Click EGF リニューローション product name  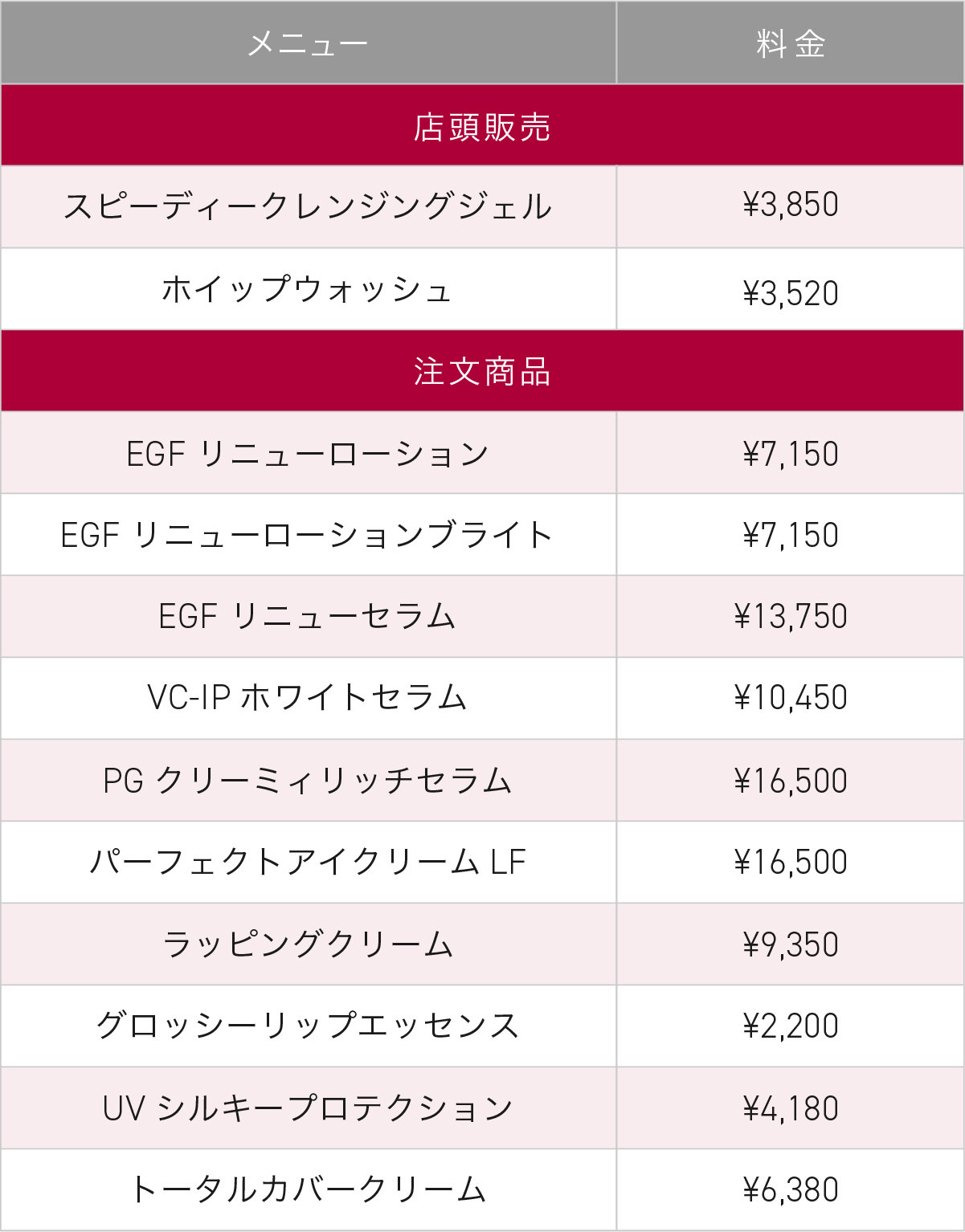[308, 454]
